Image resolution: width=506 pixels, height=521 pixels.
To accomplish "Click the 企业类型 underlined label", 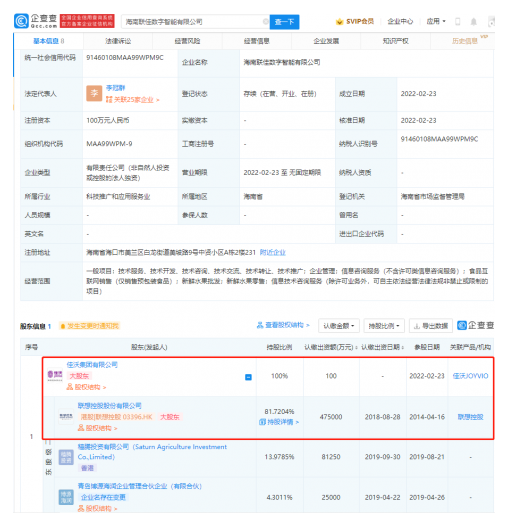I will click(x=37, y=172).
